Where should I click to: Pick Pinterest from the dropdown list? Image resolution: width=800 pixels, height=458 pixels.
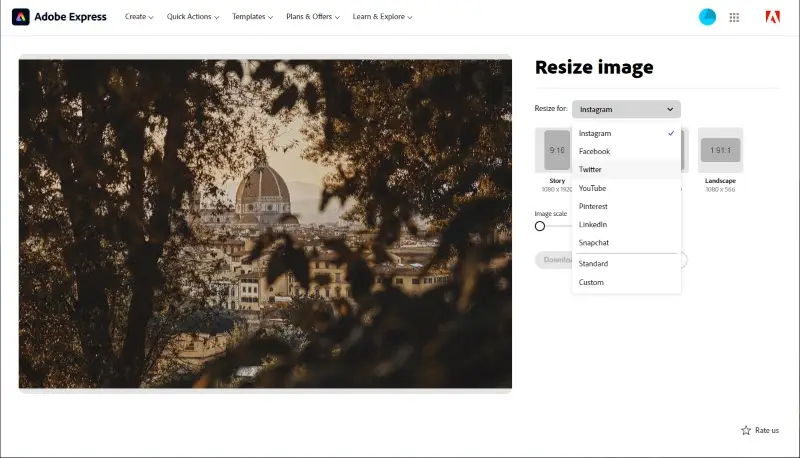click(593, 206)
